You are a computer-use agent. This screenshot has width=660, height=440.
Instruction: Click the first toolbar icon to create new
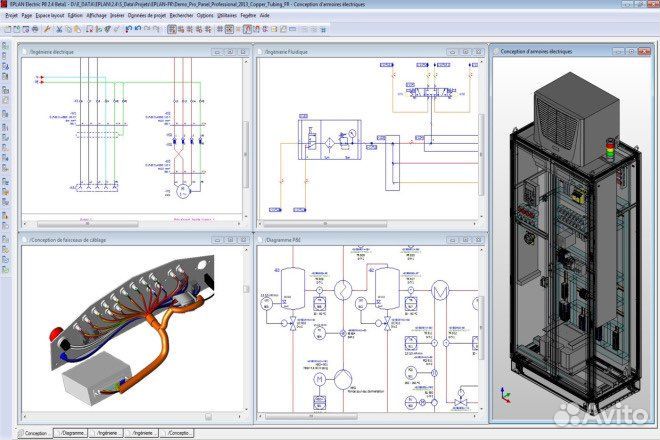[7, 29]
